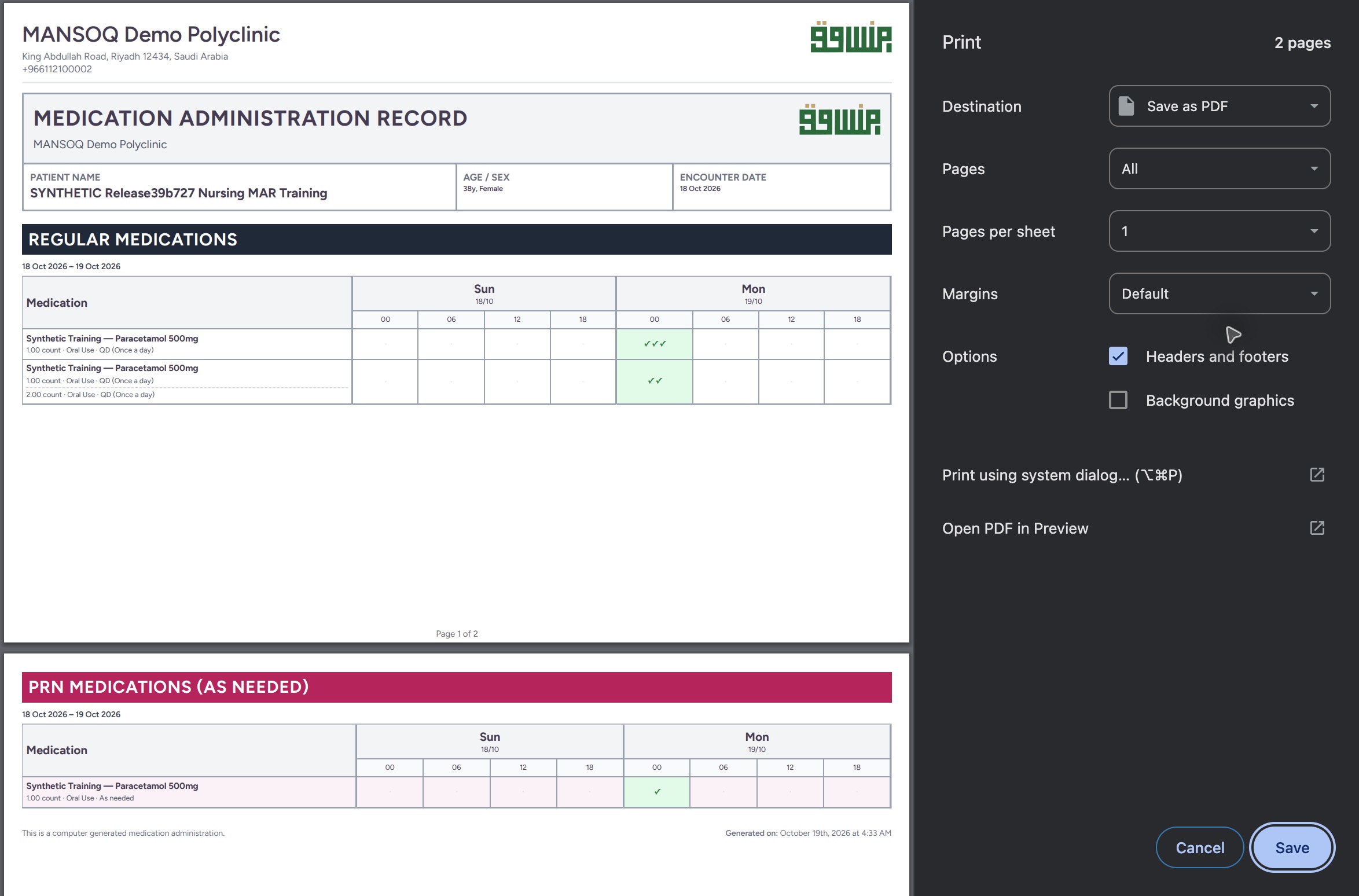The width and height of the screenshot is (1359, 896).
Task: Click the single checkmark in the PRN table
Action: [x=657, y=792]
